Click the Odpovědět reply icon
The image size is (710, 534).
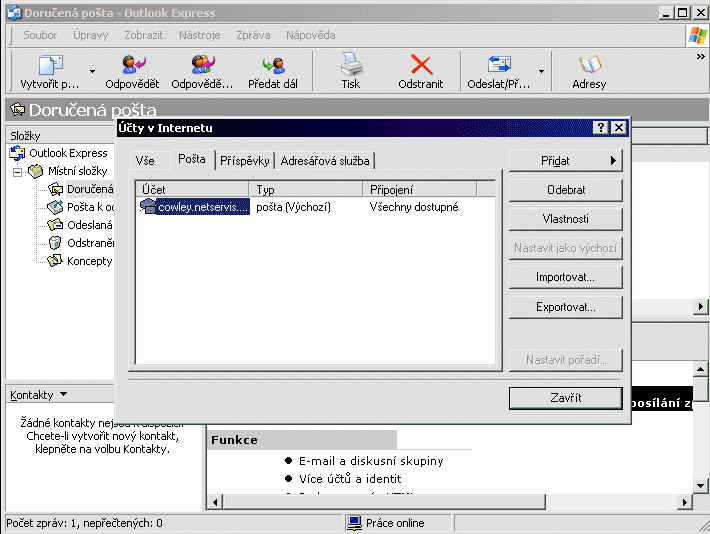tap(132, 66)
